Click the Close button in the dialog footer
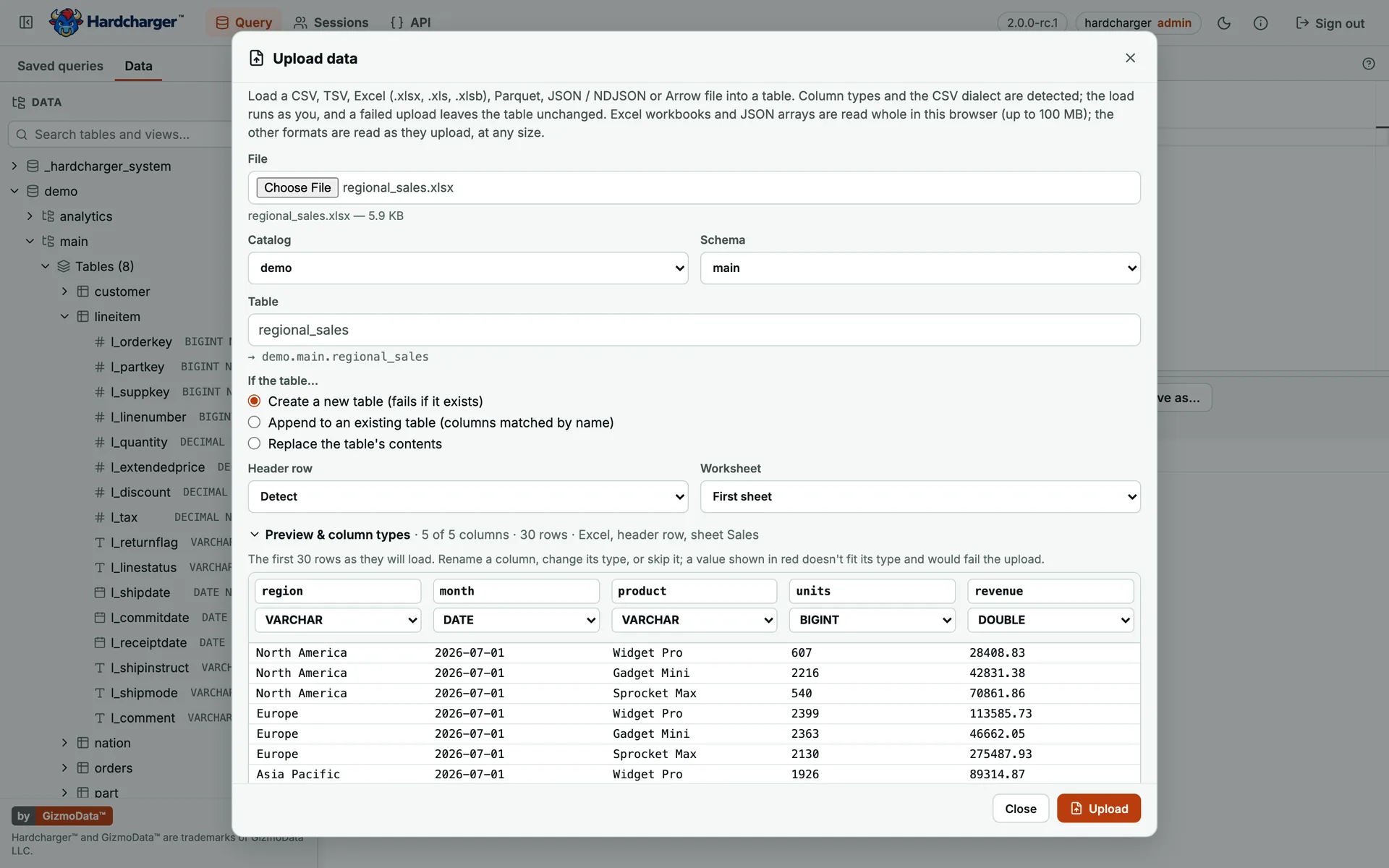The image size is (1389, 868). click(x=1020, y=808)
